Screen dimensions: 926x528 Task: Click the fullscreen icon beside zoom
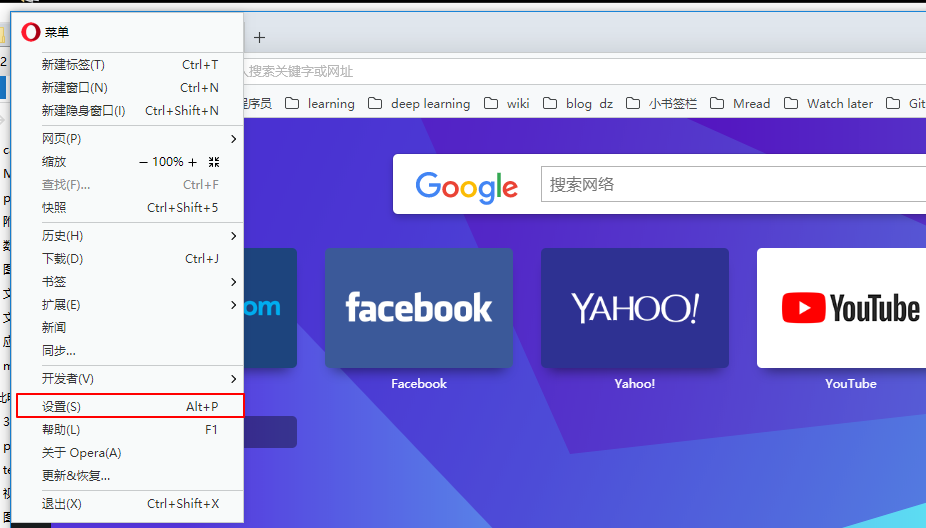214,162
